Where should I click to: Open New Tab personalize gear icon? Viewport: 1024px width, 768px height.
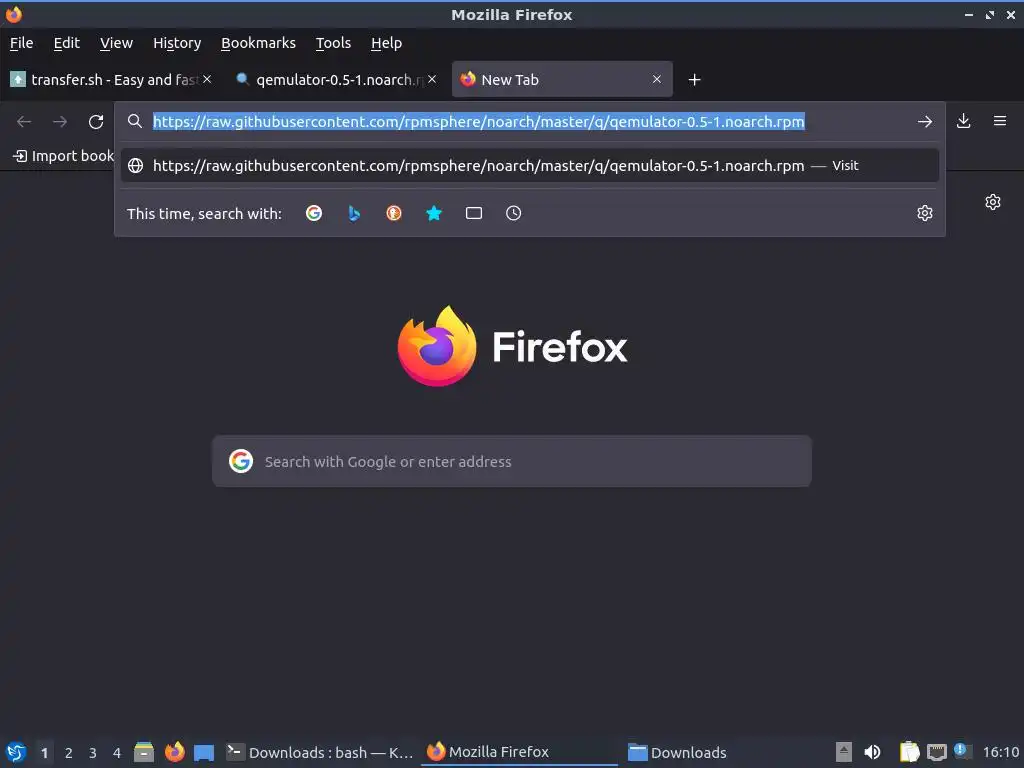pos(993,202)
